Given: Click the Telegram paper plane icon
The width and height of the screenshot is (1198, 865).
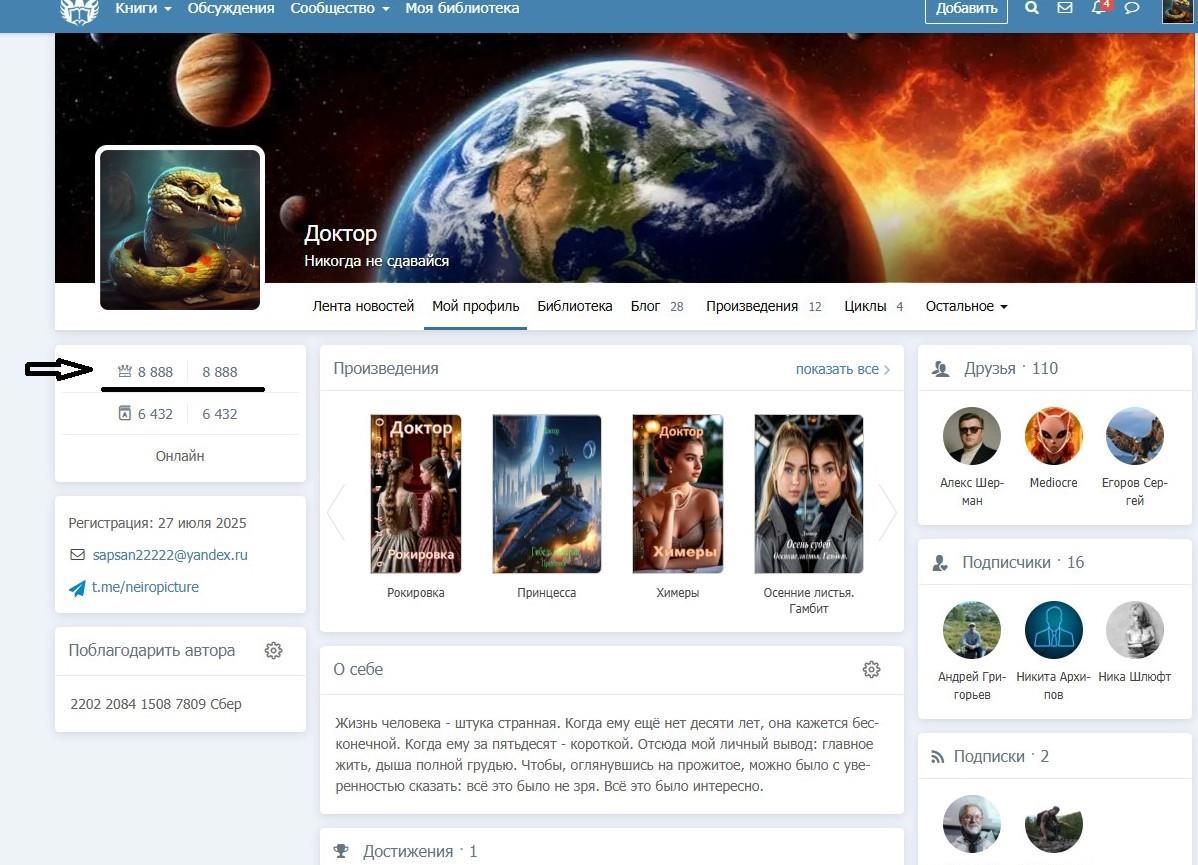Looking at the screenshot, I should (77, 588).
